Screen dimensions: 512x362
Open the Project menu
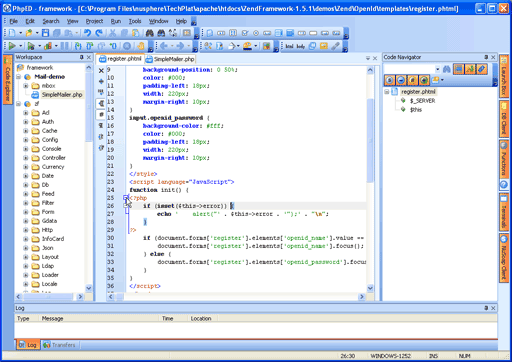pos(94,21)
